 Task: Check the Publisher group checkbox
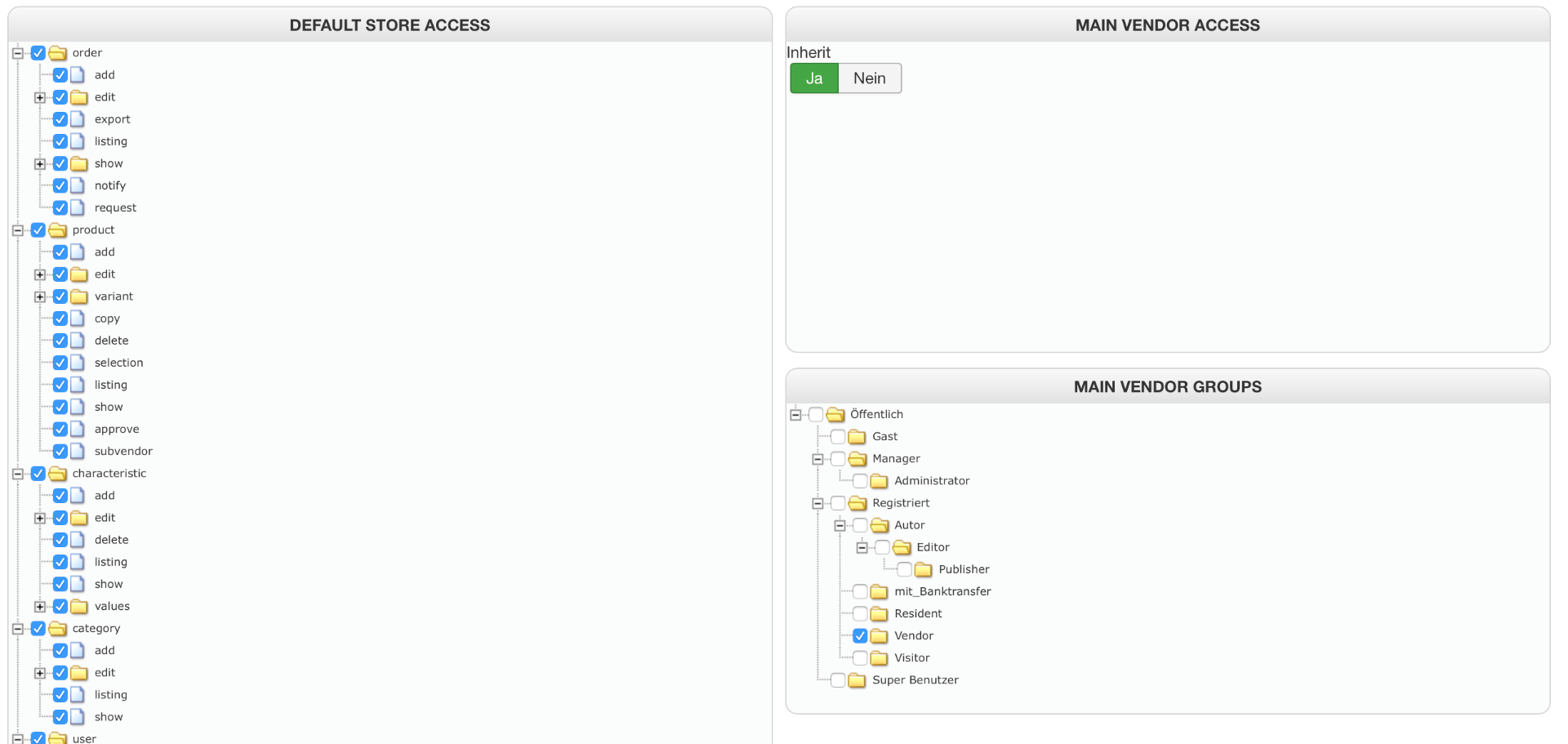click(904, 569)
